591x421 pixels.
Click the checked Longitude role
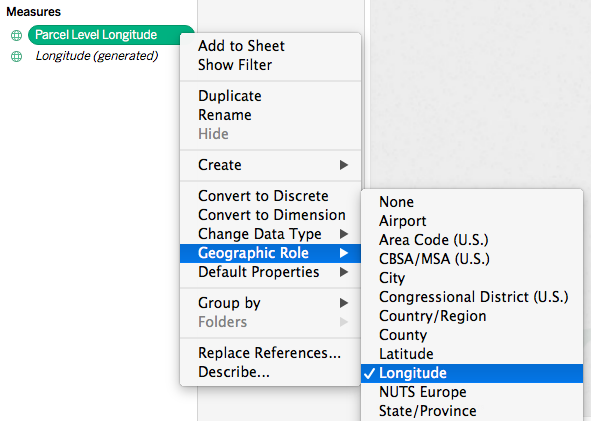pos(472,373)
